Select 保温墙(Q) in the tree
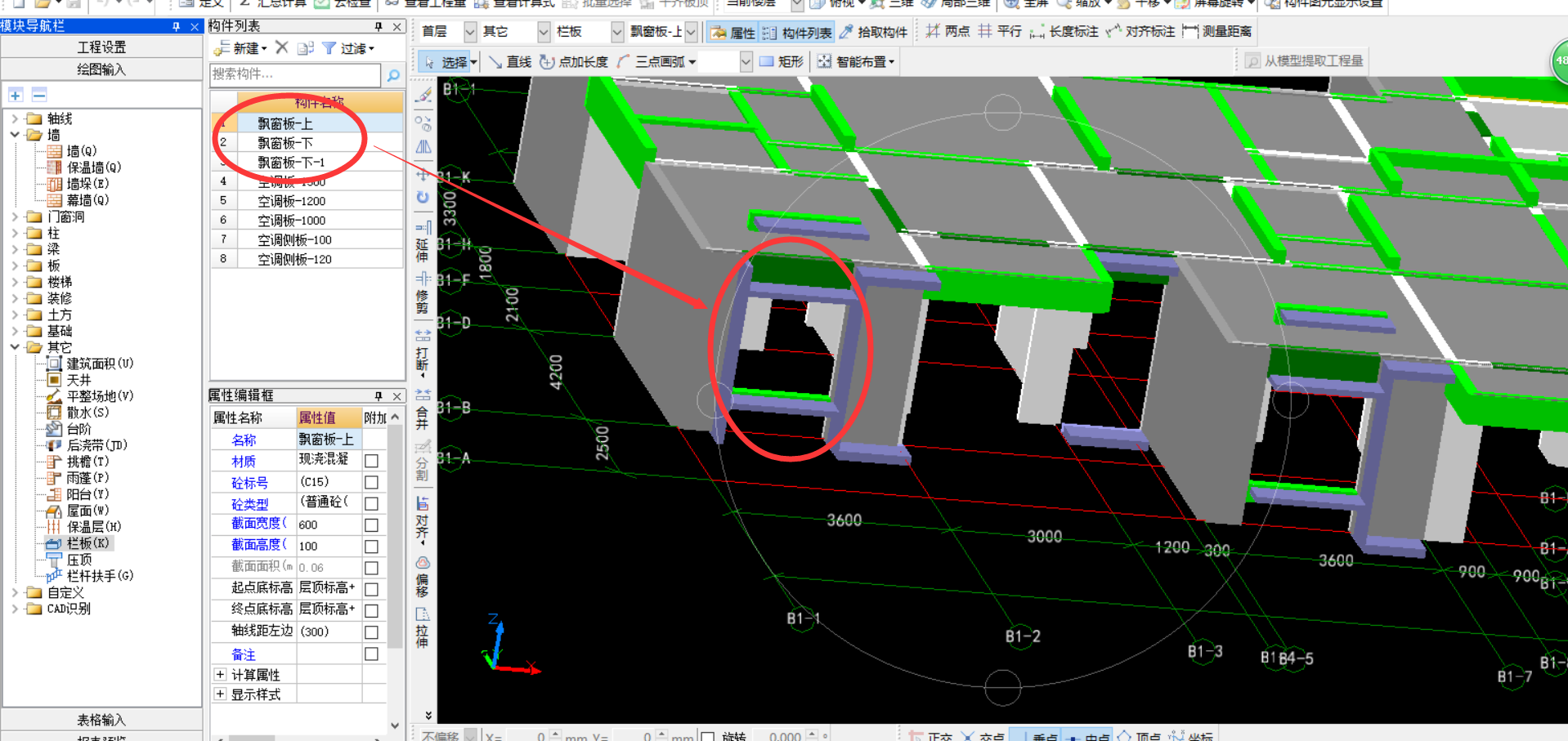Viewport: 1568px width, 741px height. (x=94, y=167)
